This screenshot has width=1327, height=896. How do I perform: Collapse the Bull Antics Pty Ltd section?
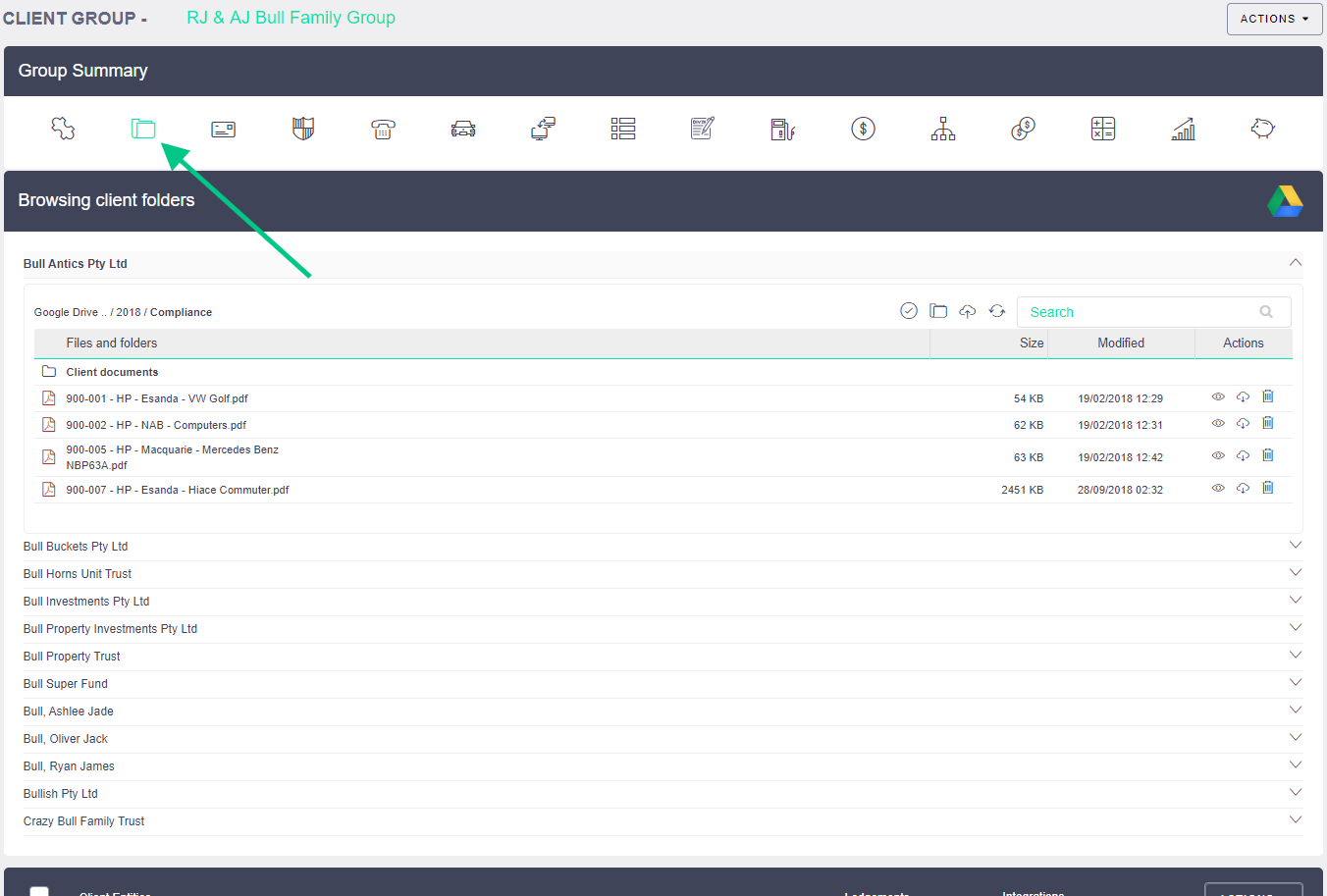coord(1296,263)
